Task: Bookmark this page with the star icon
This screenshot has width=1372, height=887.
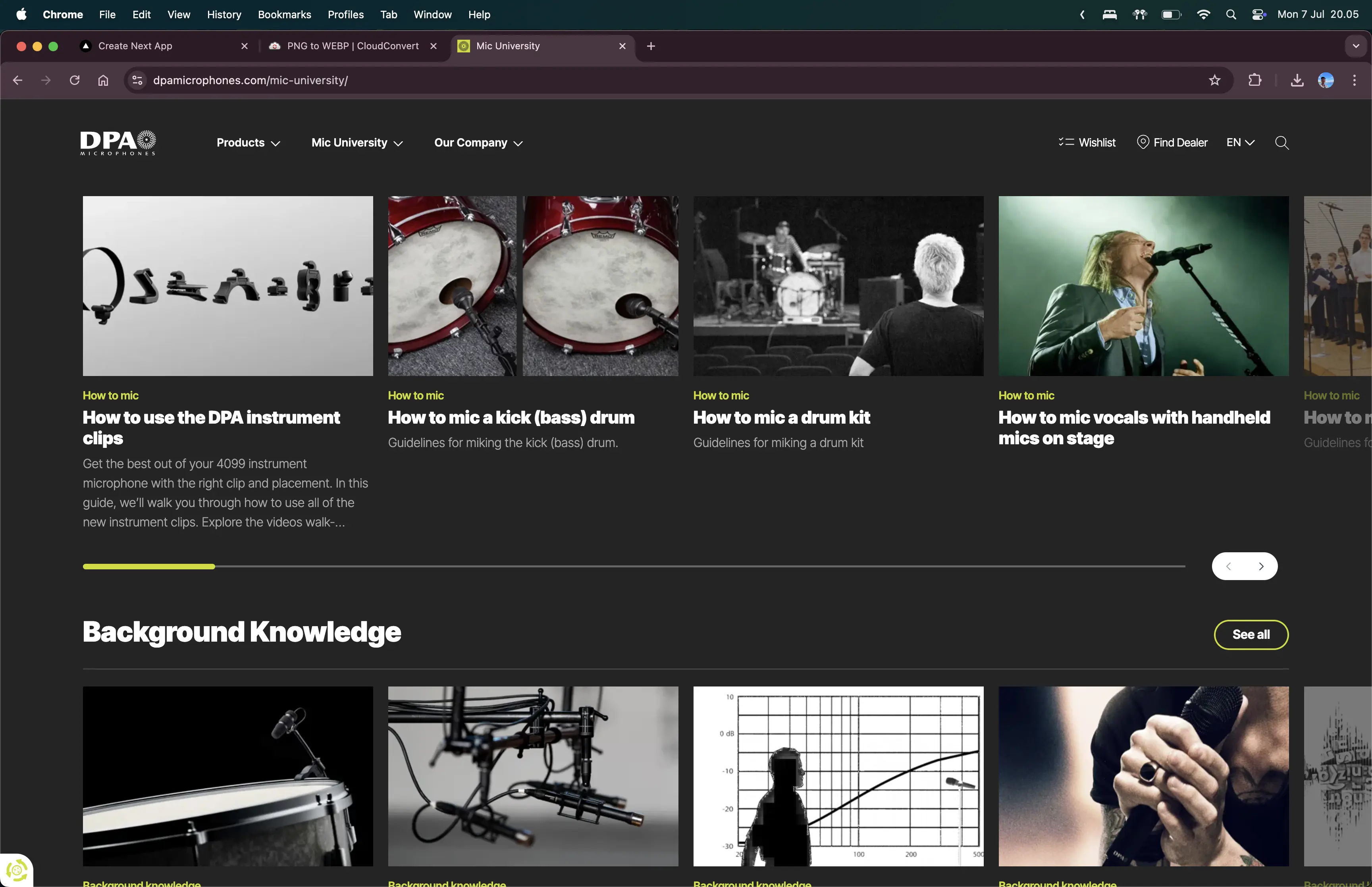Action: coord(1215,80)
